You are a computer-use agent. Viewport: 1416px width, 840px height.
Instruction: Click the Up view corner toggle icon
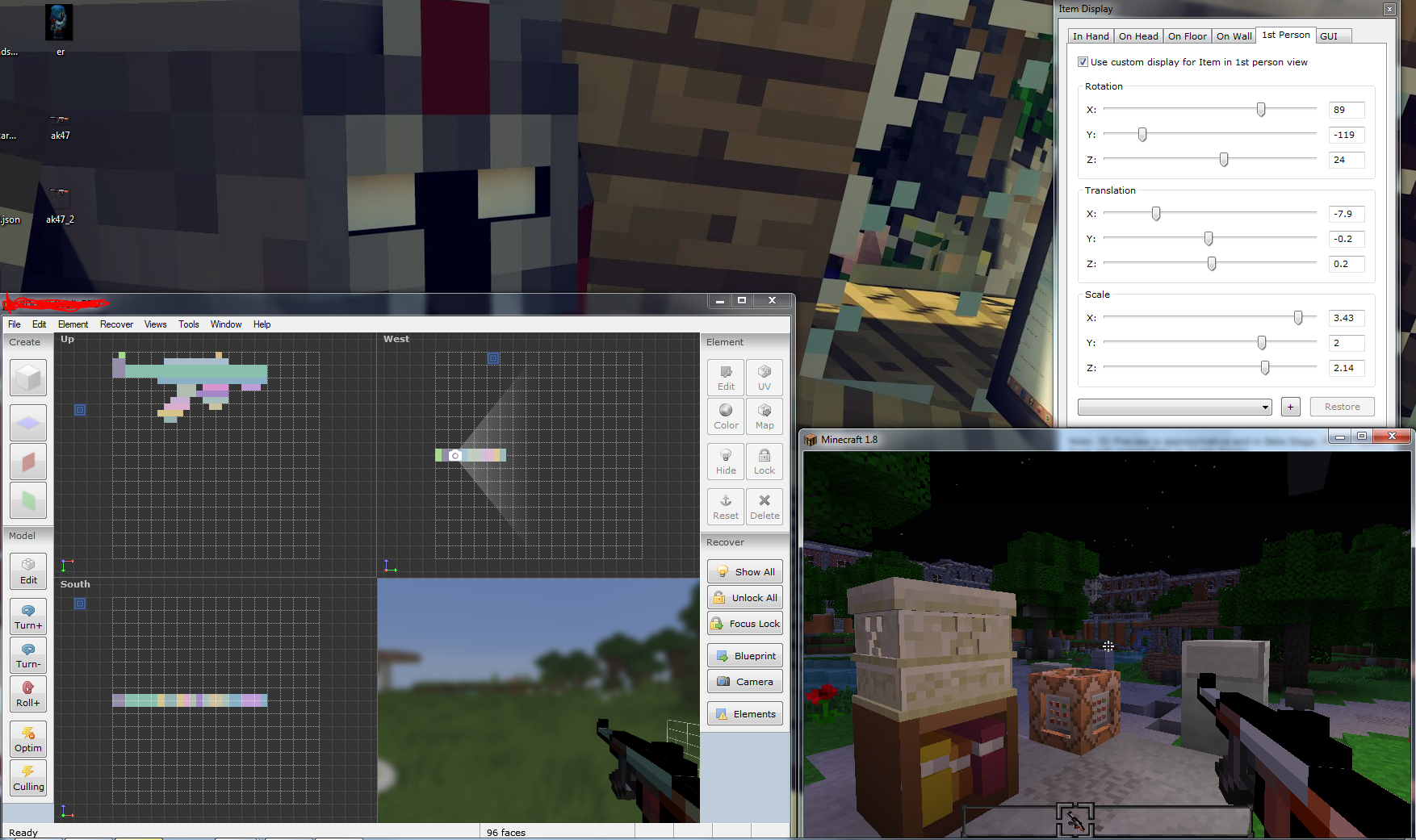click(80, 410)
